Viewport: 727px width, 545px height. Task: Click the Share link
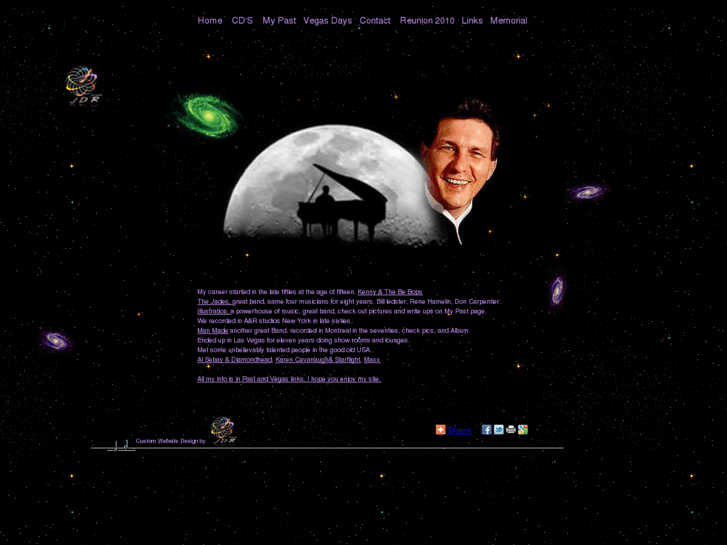(x=459, y=430)
